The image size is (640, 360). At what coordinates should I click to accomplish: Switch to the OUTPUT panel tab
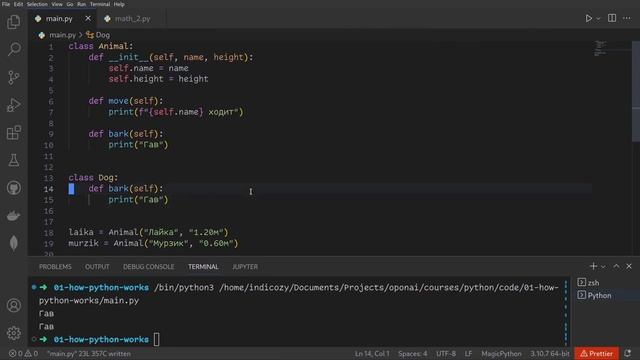point(97,267)
